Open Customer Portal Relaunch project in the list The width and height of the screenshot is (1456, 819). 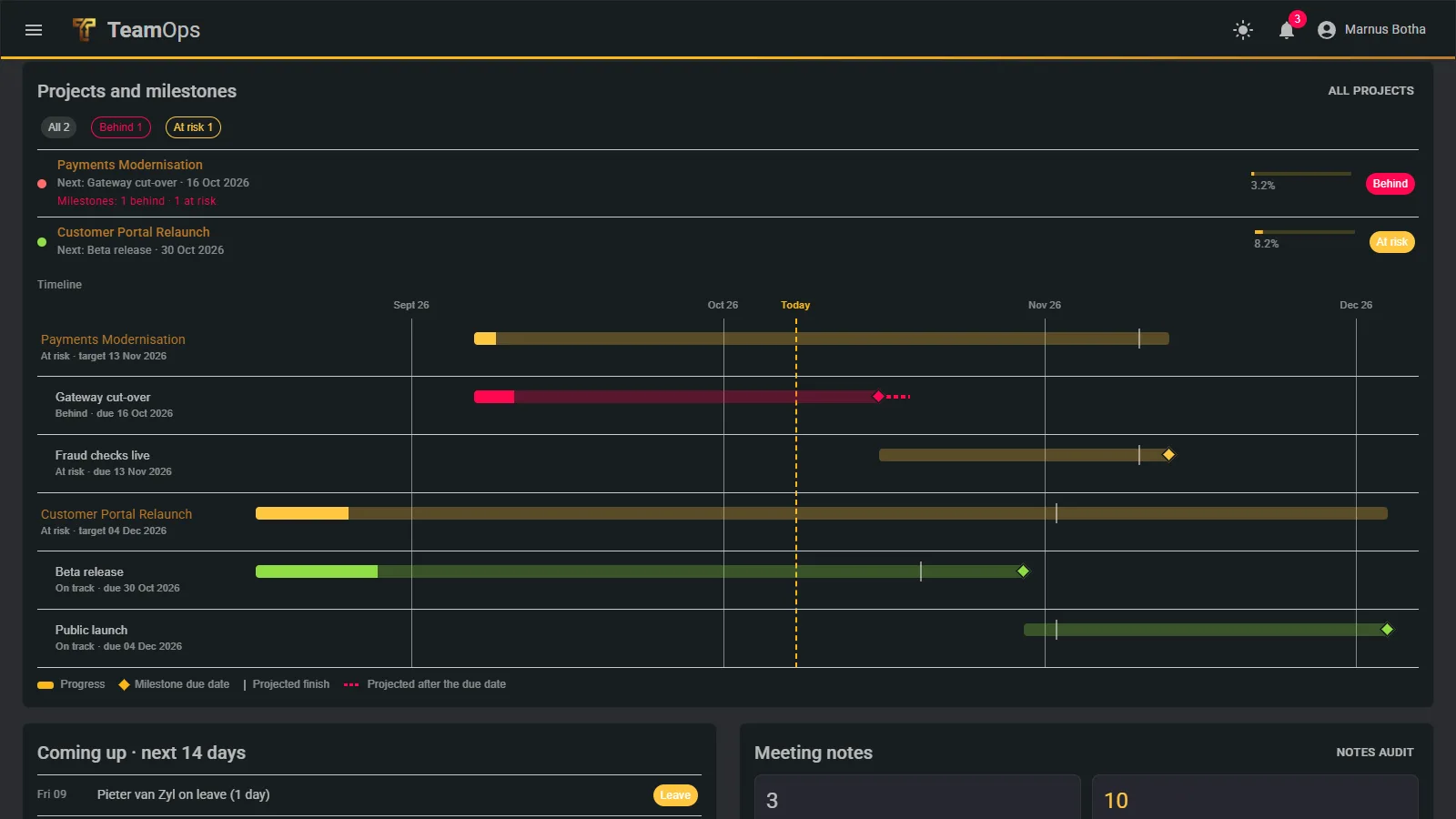[x=134, y=232]
